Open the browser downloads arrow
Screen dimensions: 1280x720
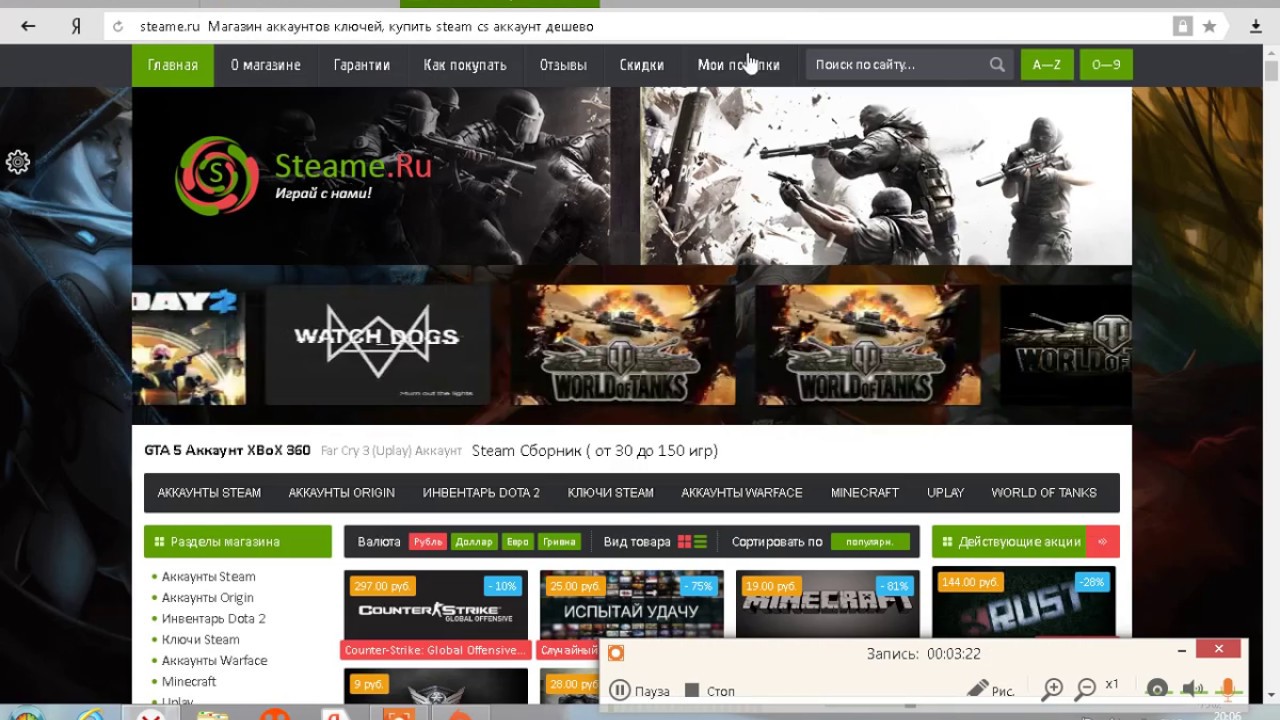[x=1256, y=26]
